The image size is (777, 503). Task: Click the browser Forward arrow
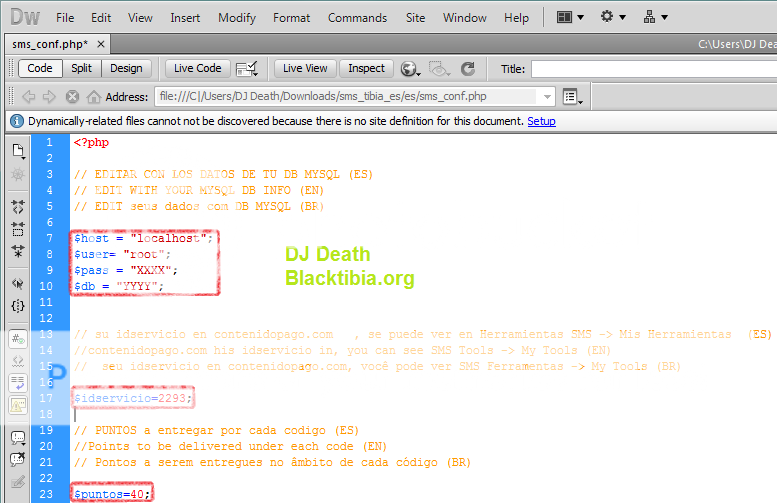tap(49, 97)
